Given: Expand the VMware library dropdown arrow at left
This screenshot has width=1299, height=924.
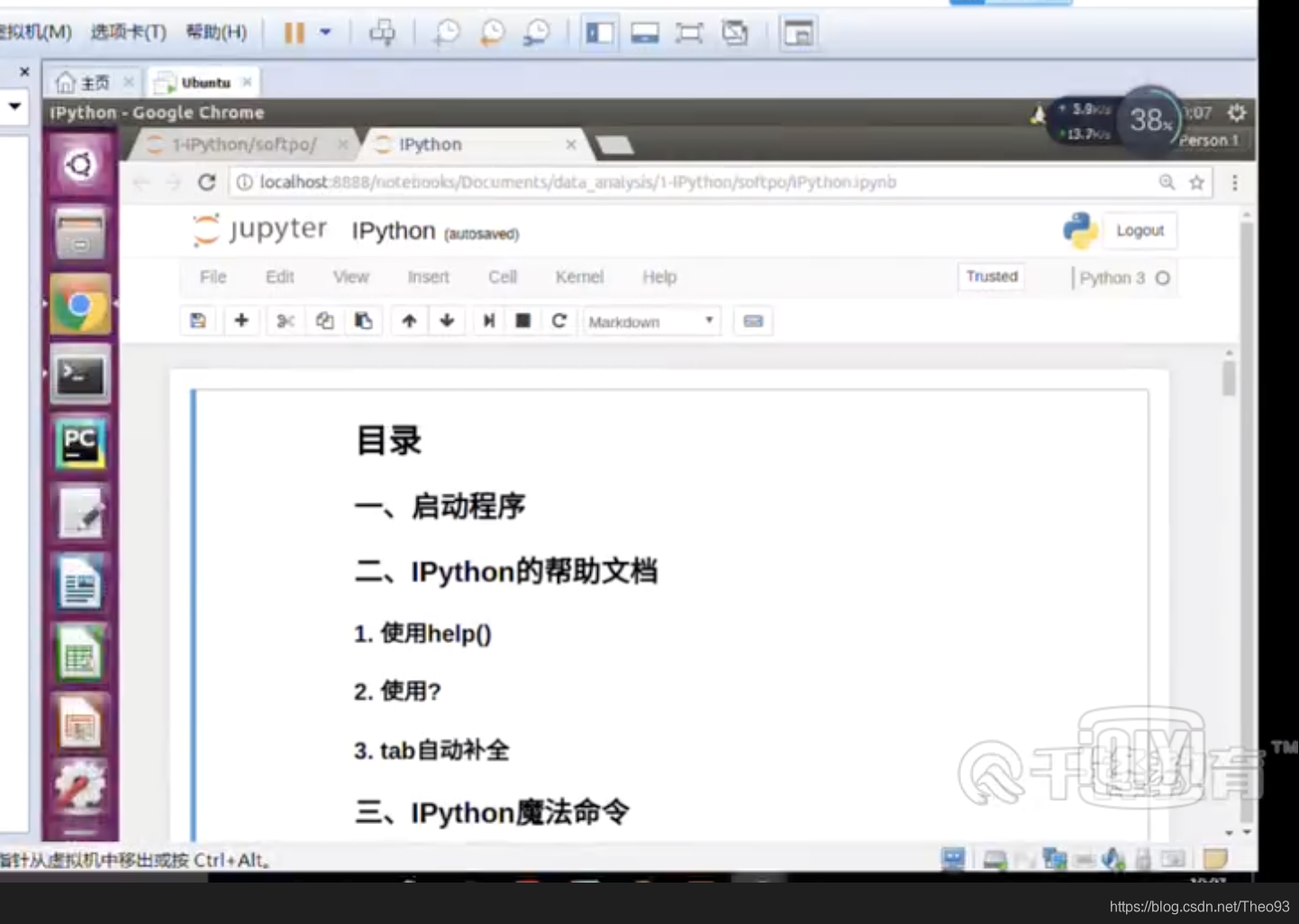Looking at the screenshot, I should point(15,106).
